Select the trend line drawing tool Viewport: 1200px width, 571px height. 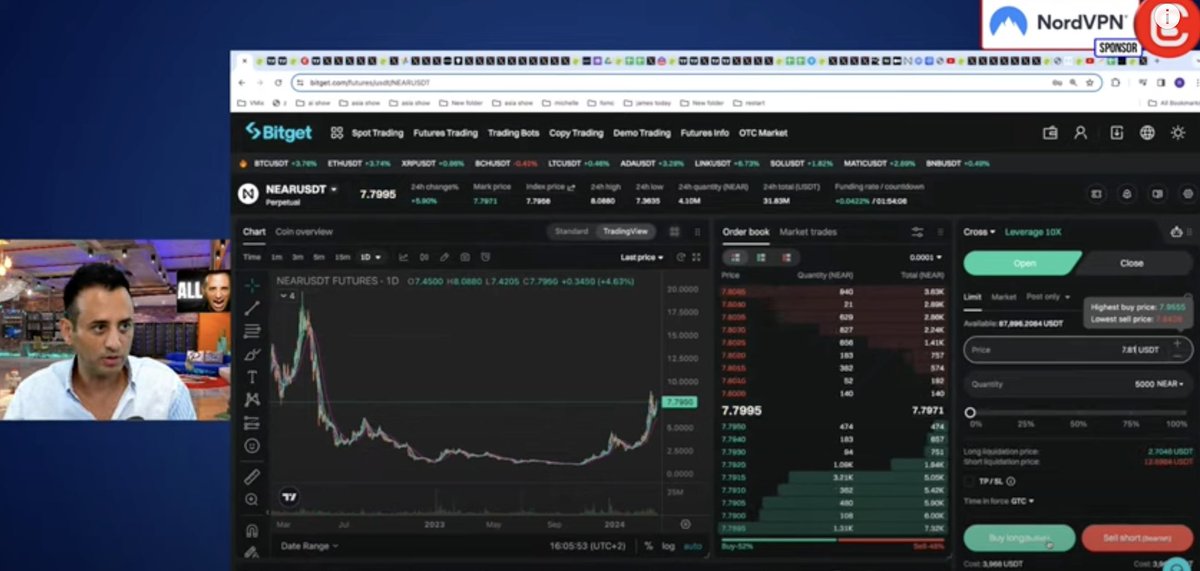coord(252,308)
